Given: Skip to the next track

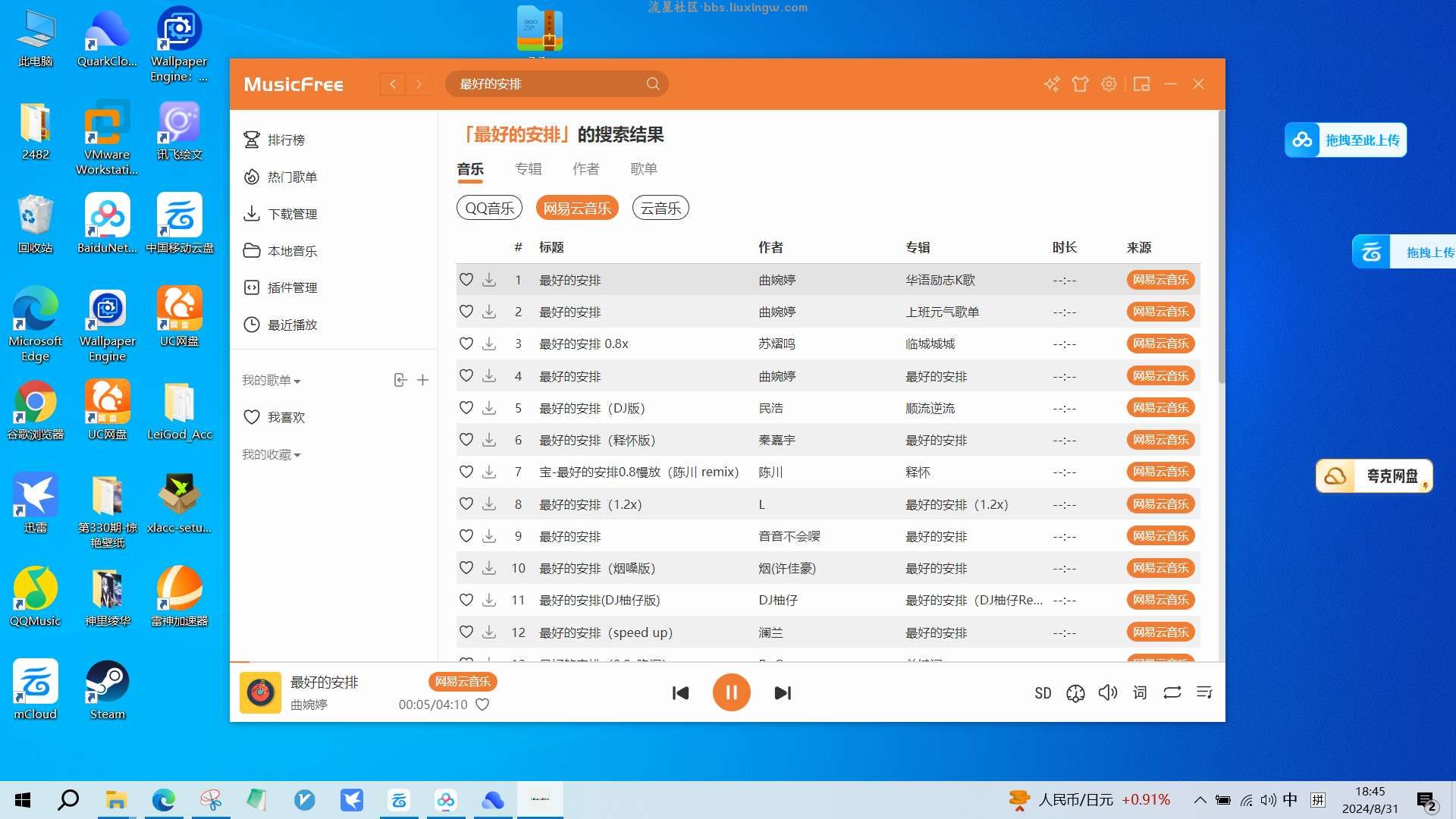Looking at the screenshot, I should 782,692.
